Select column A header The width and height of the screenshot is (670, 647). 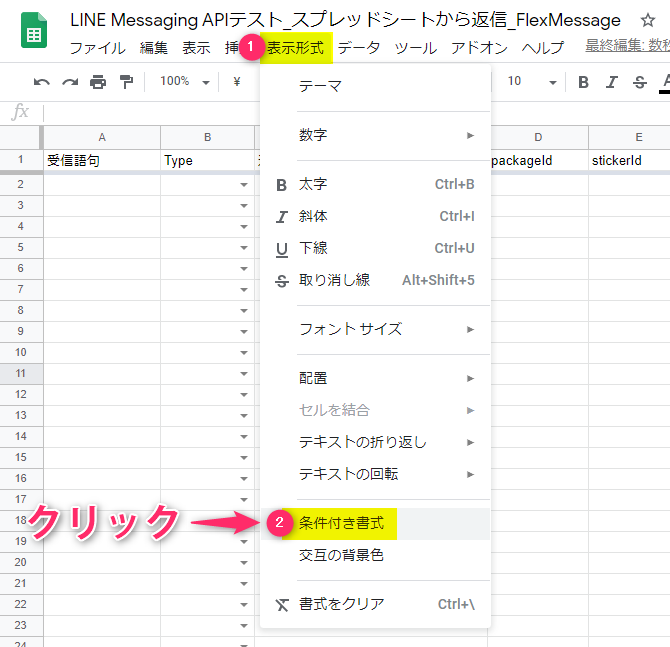pyautogui.click(x=102, y=137)
